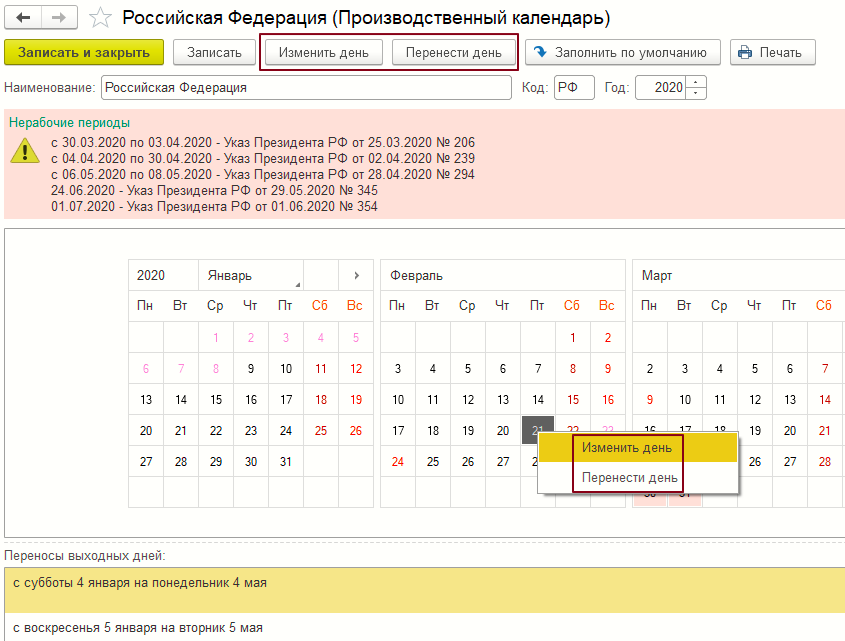Click the printer icon on Печать button
The image size is (845, 641).
pyautogui.click(x=745, y=53)
